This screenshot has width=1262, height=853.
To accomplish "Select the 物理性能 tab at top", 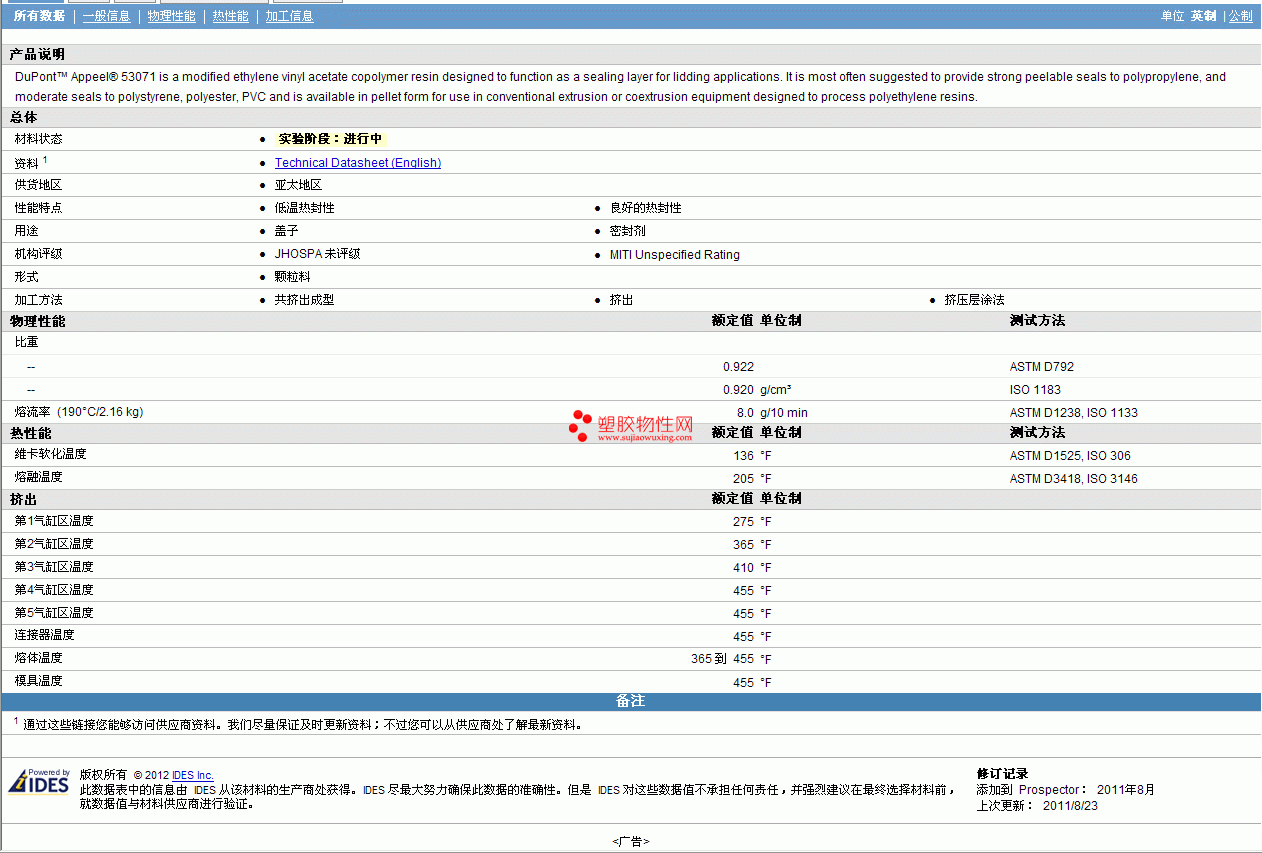I will pyautogui.click(x=171, y=16).
